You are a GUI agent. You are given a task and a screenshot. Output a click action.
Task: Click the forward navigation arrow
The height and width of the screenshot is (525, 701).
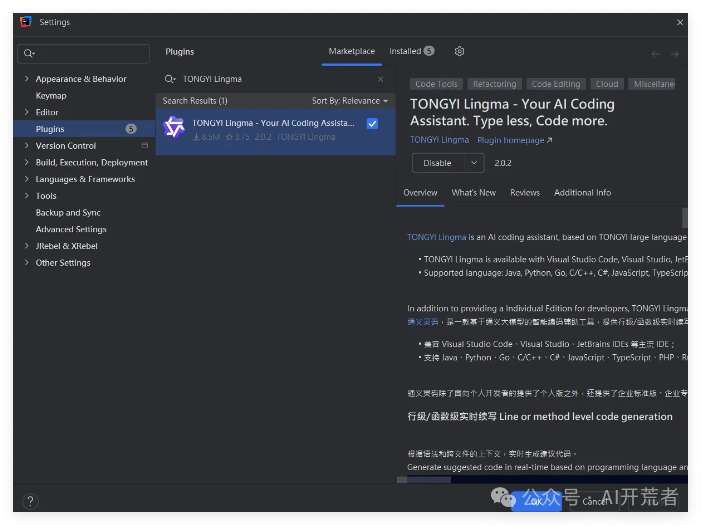pyautogui.click(x=674, y=54)
